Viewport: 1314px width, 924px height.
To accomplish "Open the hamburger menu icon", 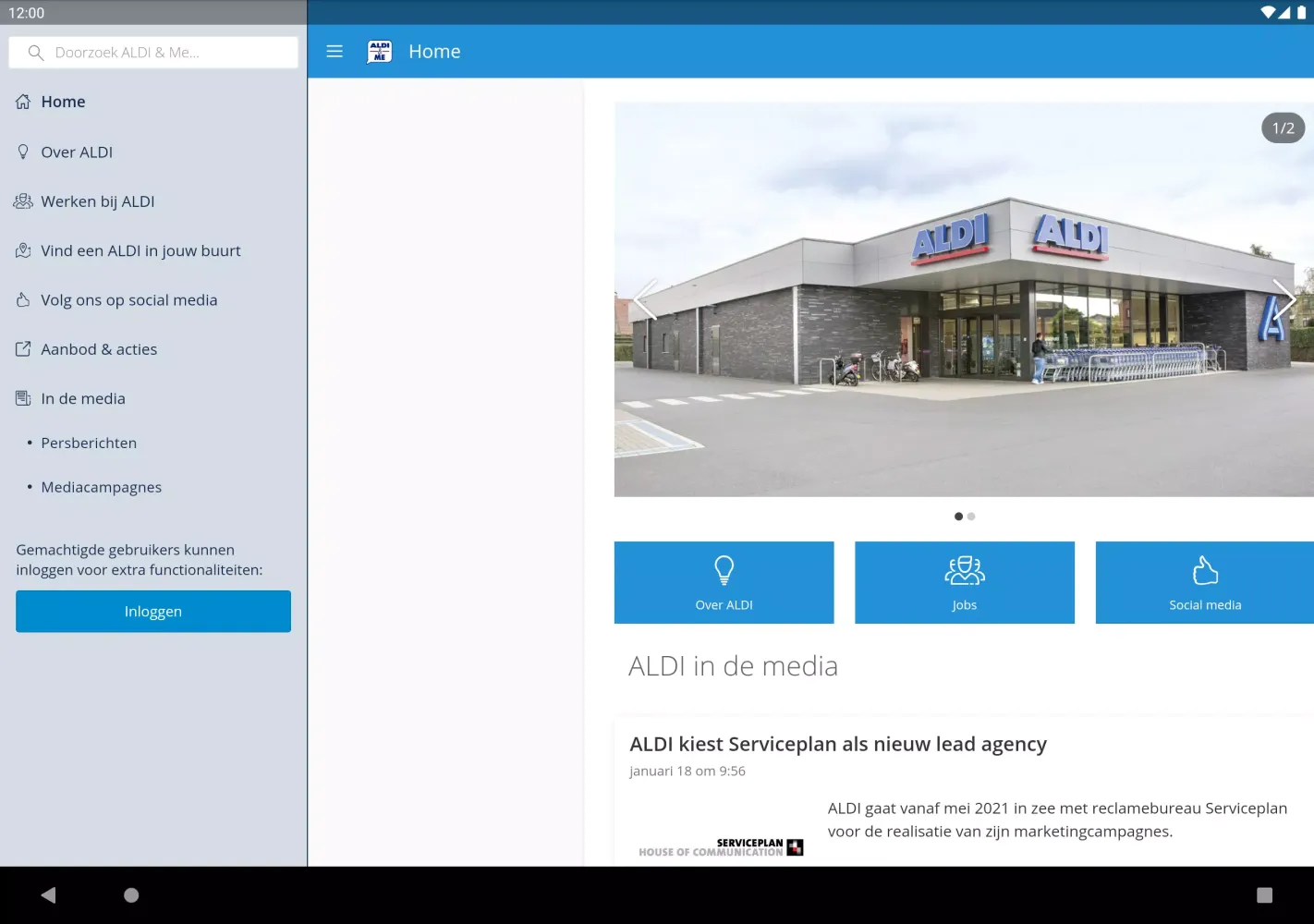I will pos(335,52).
